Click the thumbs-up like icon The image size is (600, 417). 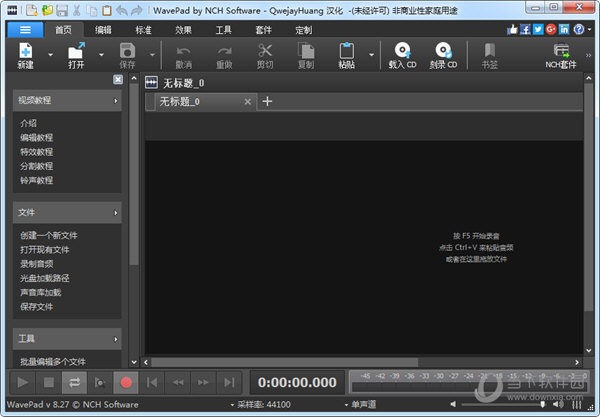(512, 29)
